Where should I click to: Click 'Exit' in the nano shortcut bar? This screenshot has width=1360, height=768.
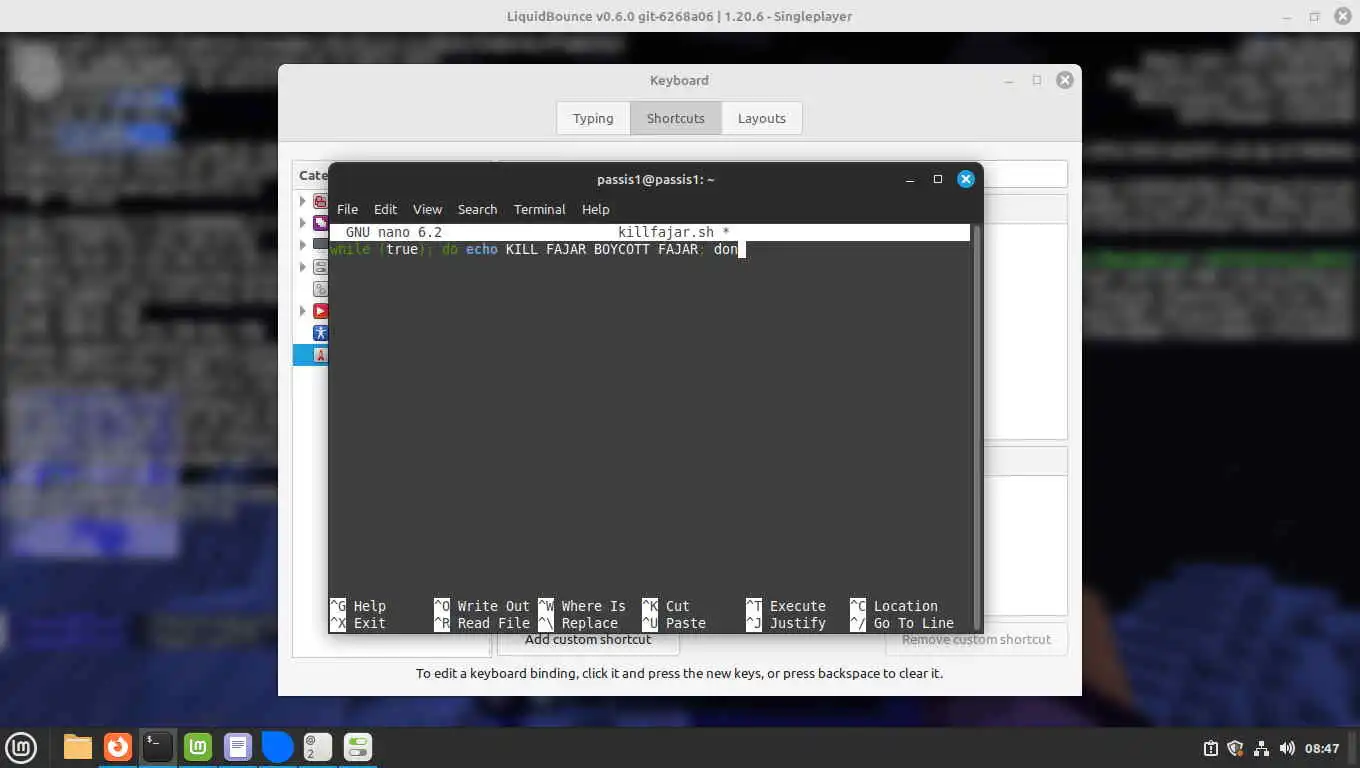pyautogui.click(x=369, y=623)
